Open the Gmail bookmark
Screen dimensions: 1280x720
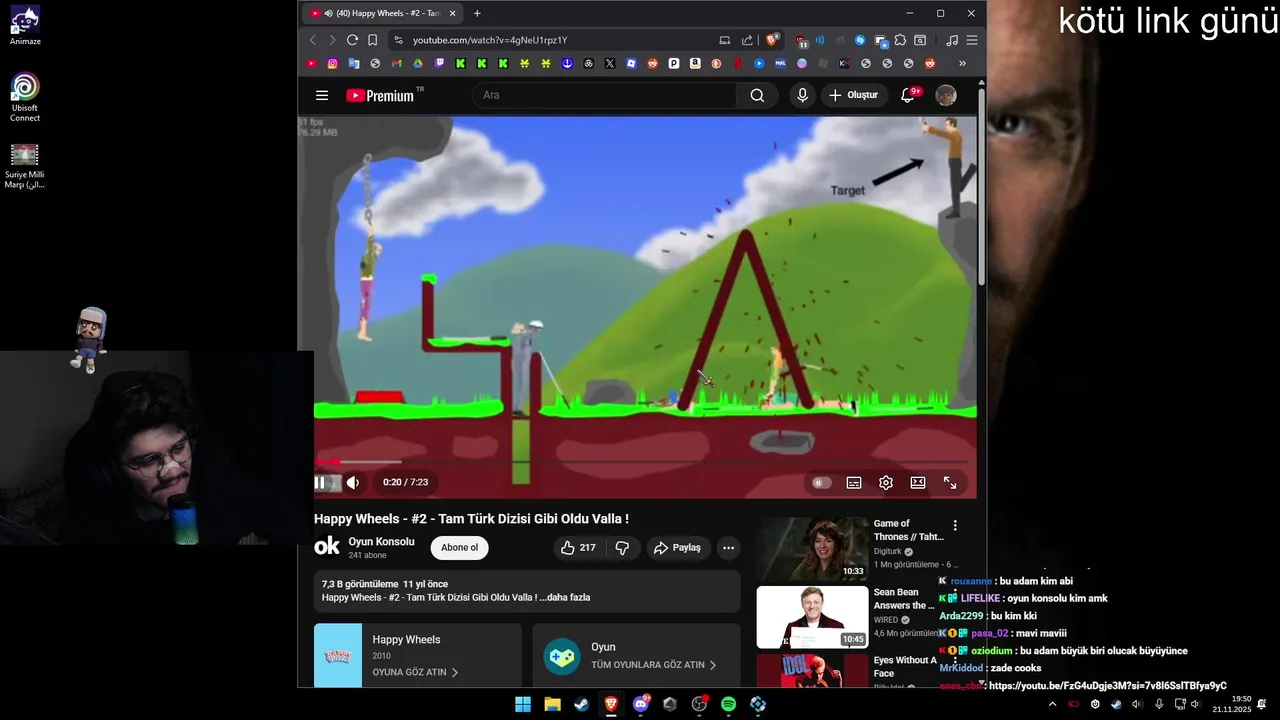(397, 63)
